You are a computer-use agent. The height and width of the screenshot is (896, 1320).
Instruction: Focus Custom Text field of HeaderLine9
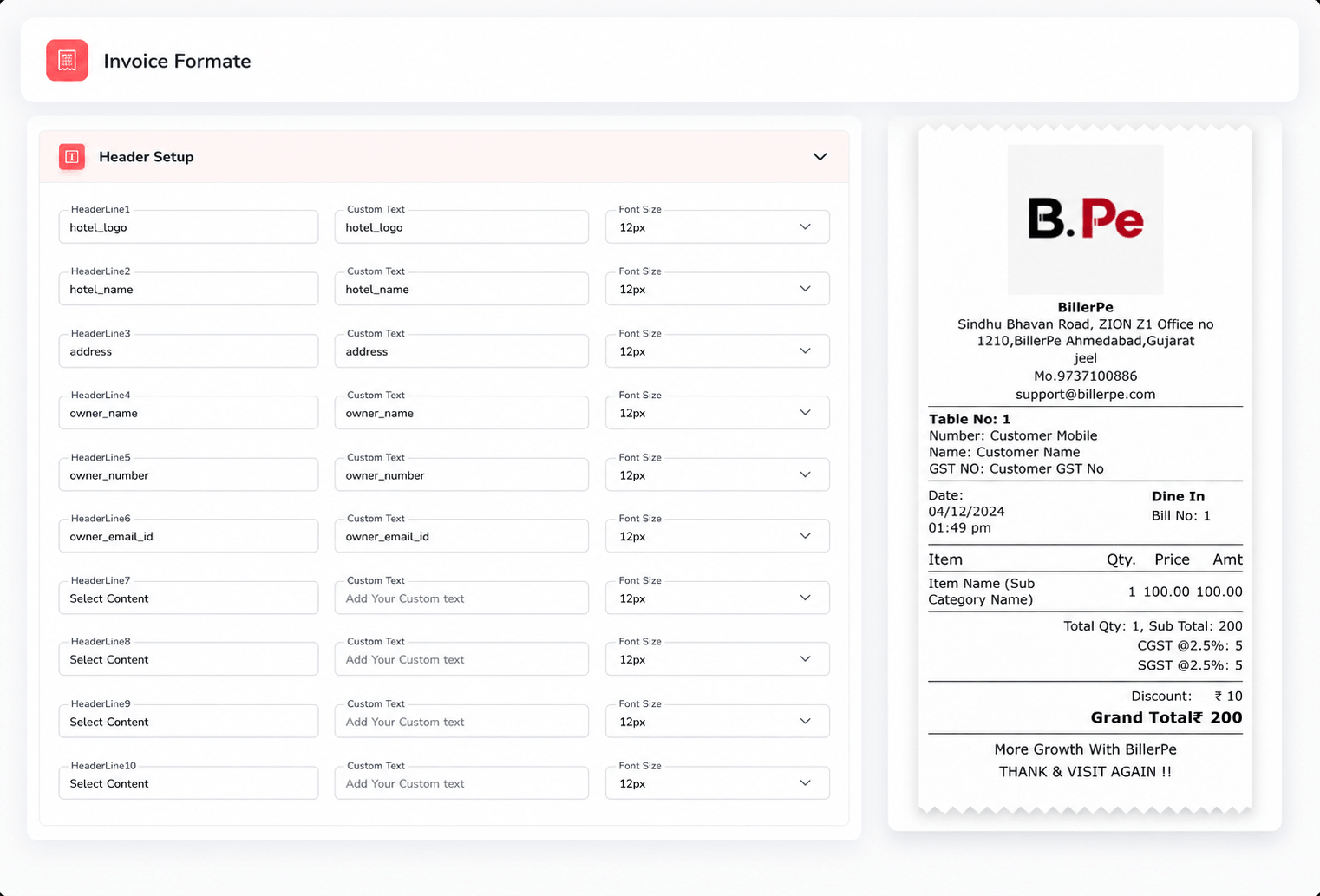pos(461,722)
